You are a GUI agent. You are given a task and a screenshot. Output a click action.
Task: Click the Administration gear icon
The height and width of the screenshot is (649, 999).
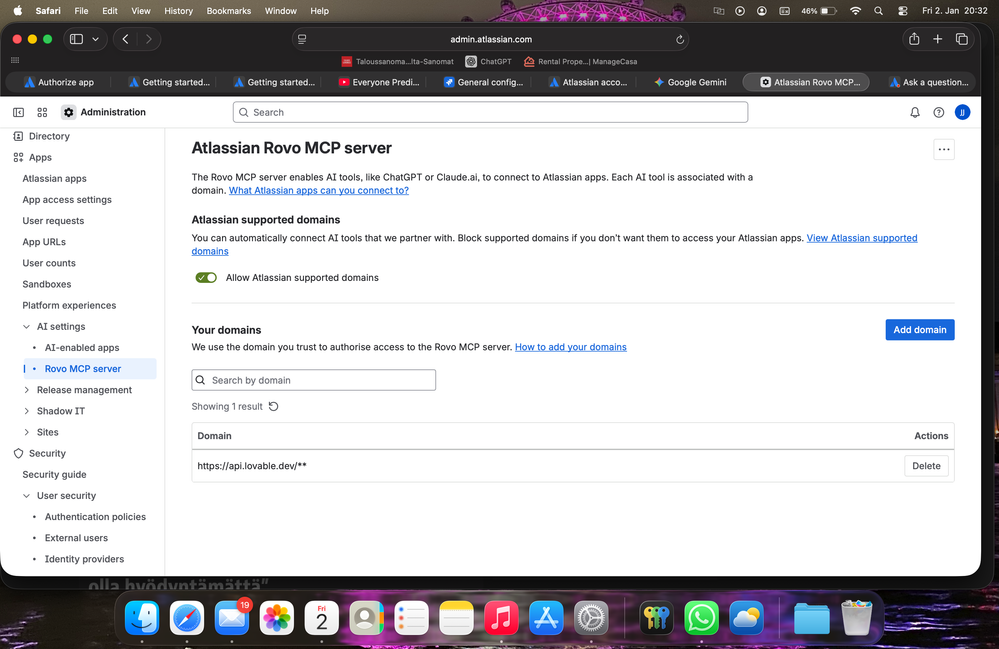tap(68, 112)
